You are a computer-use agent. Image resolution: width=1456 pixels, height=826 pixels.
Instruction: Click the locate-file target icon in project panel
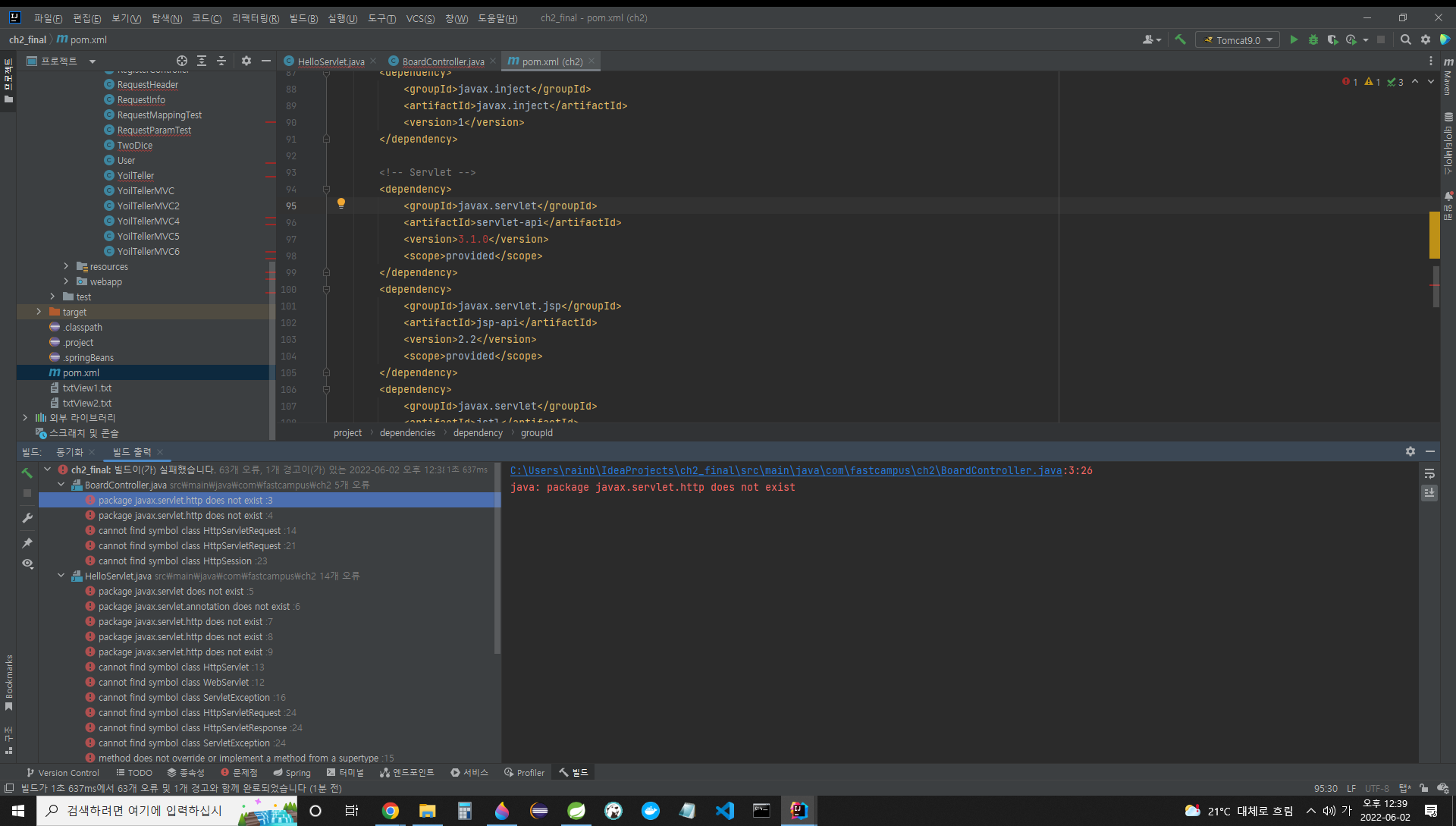(x=182, y=61)
